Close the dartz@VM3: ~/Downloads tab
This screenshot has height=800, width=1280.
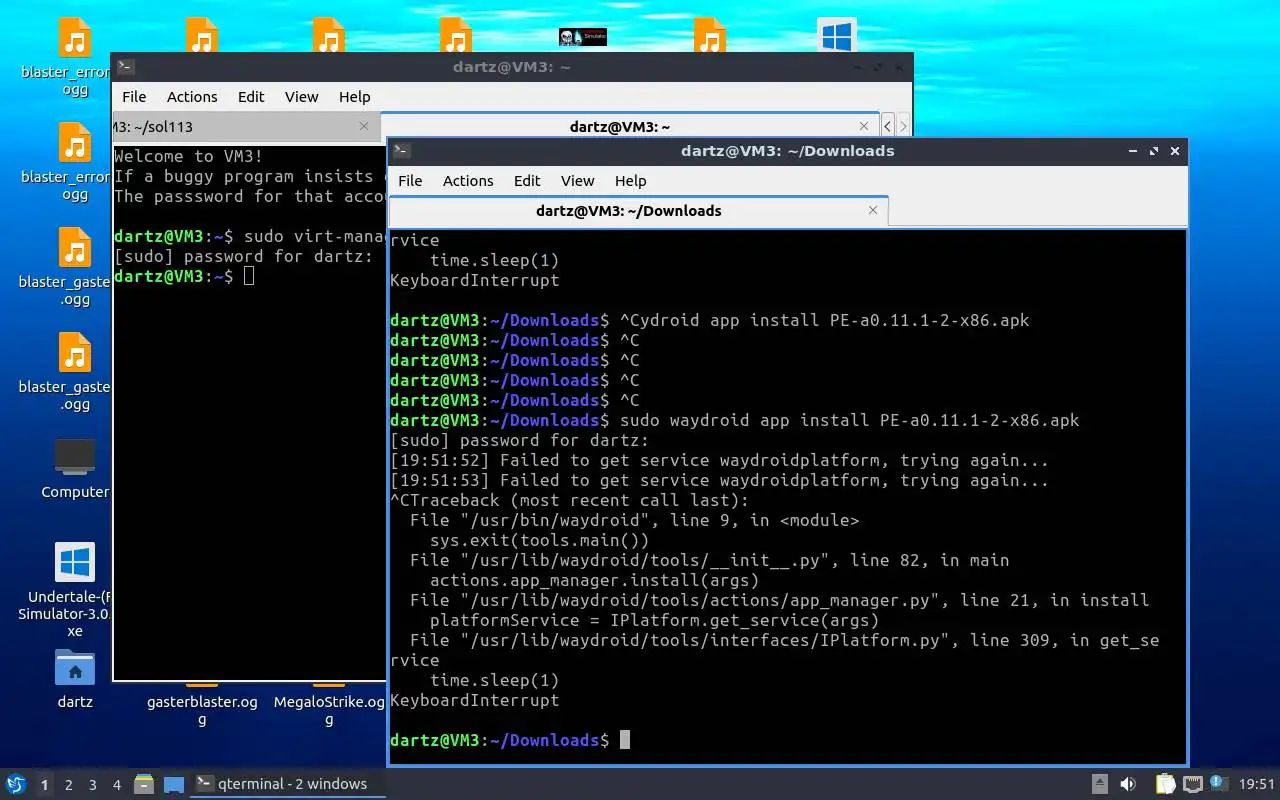873,210
